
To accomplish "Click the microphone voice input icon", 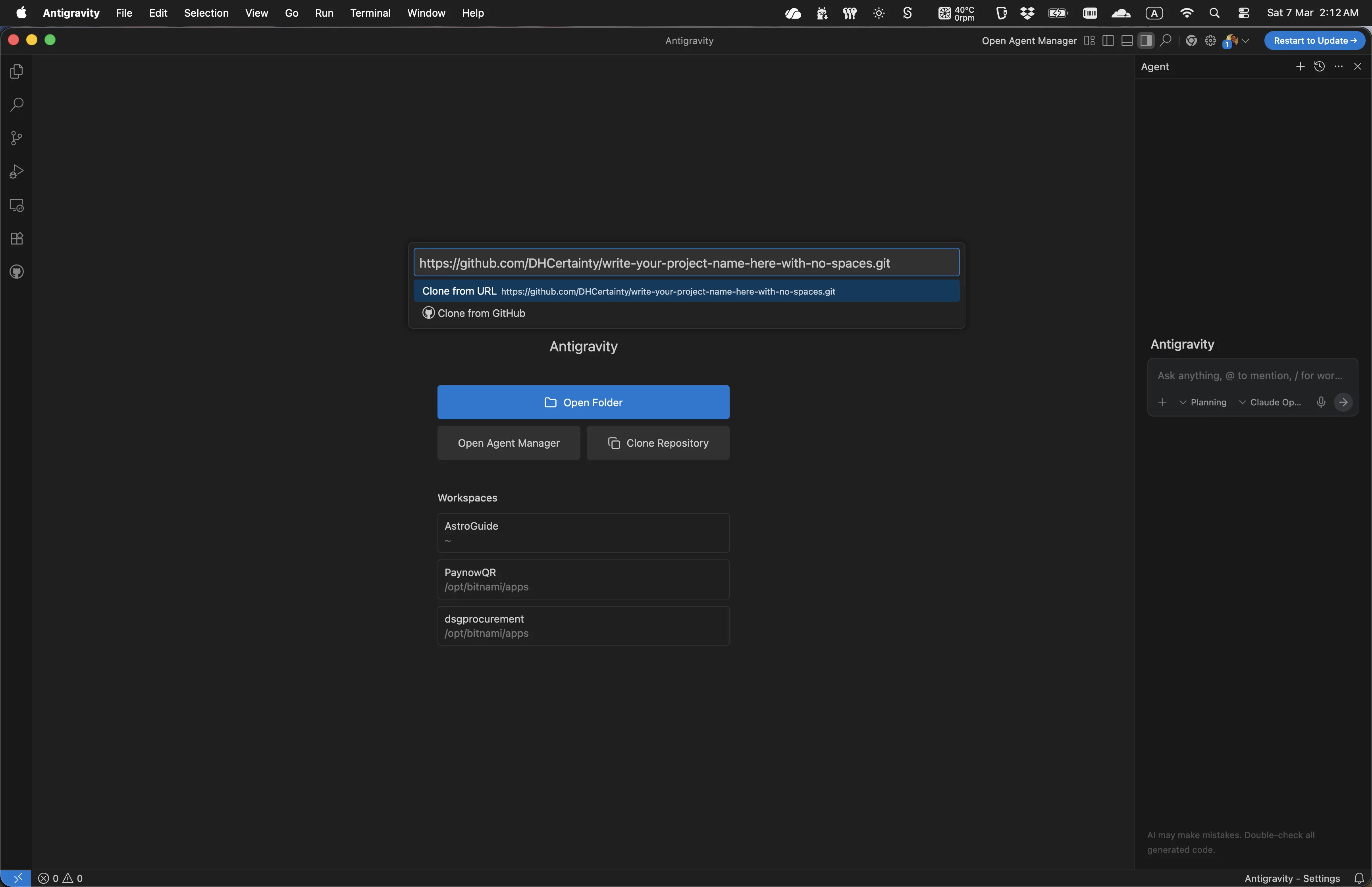I will coord(1321,402).
